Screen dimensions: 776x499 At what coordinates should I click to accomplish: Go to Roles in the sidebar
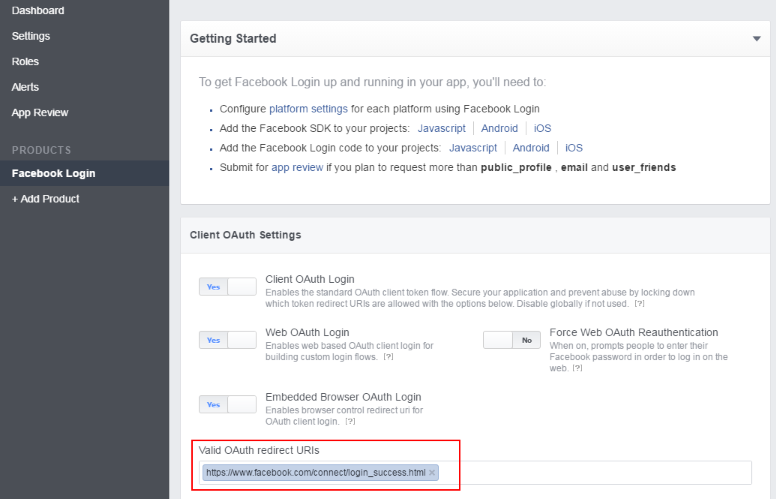point(25,61)
